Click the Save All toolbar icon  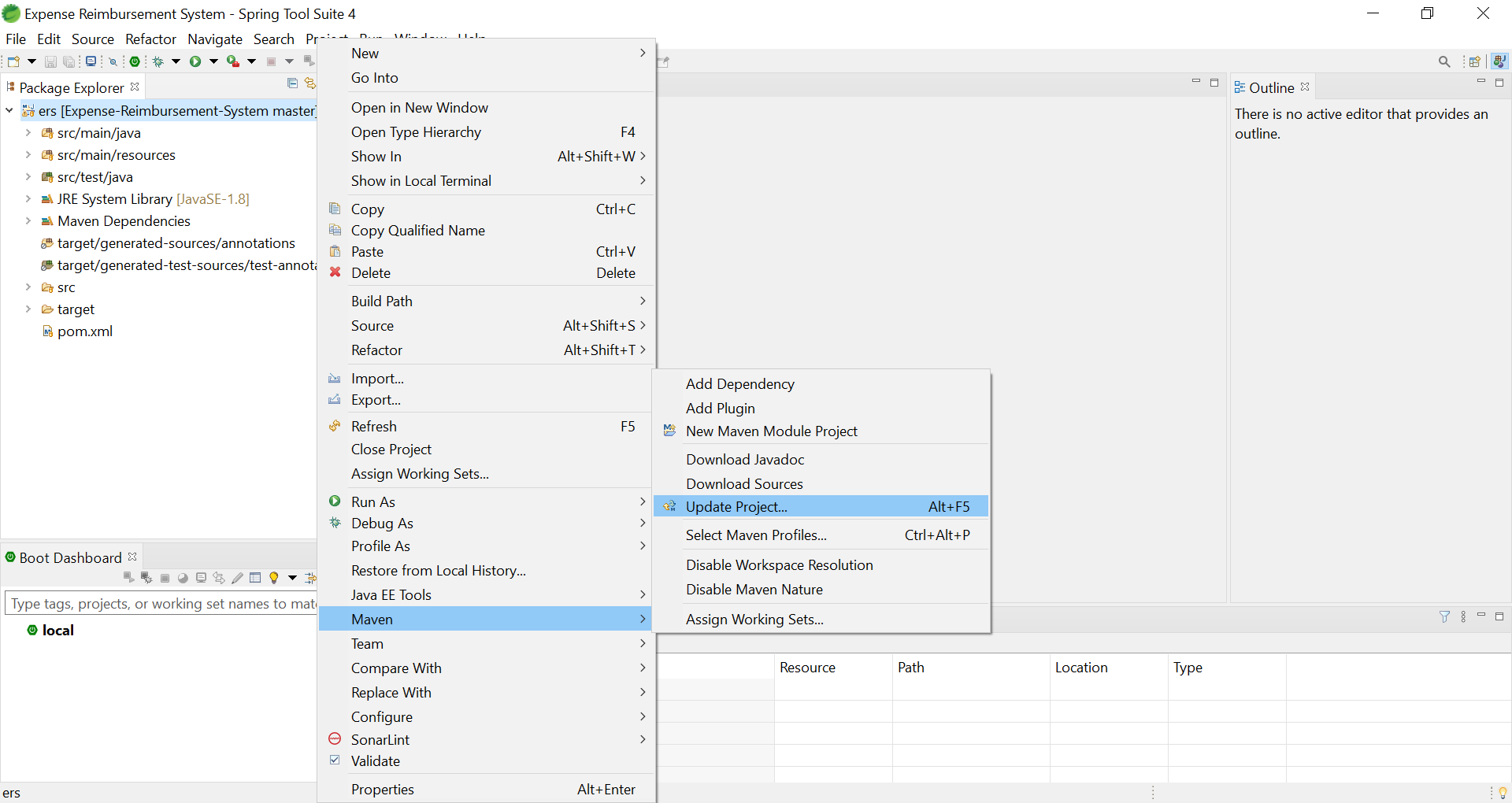pyautogui.click(x=69, y=61)
